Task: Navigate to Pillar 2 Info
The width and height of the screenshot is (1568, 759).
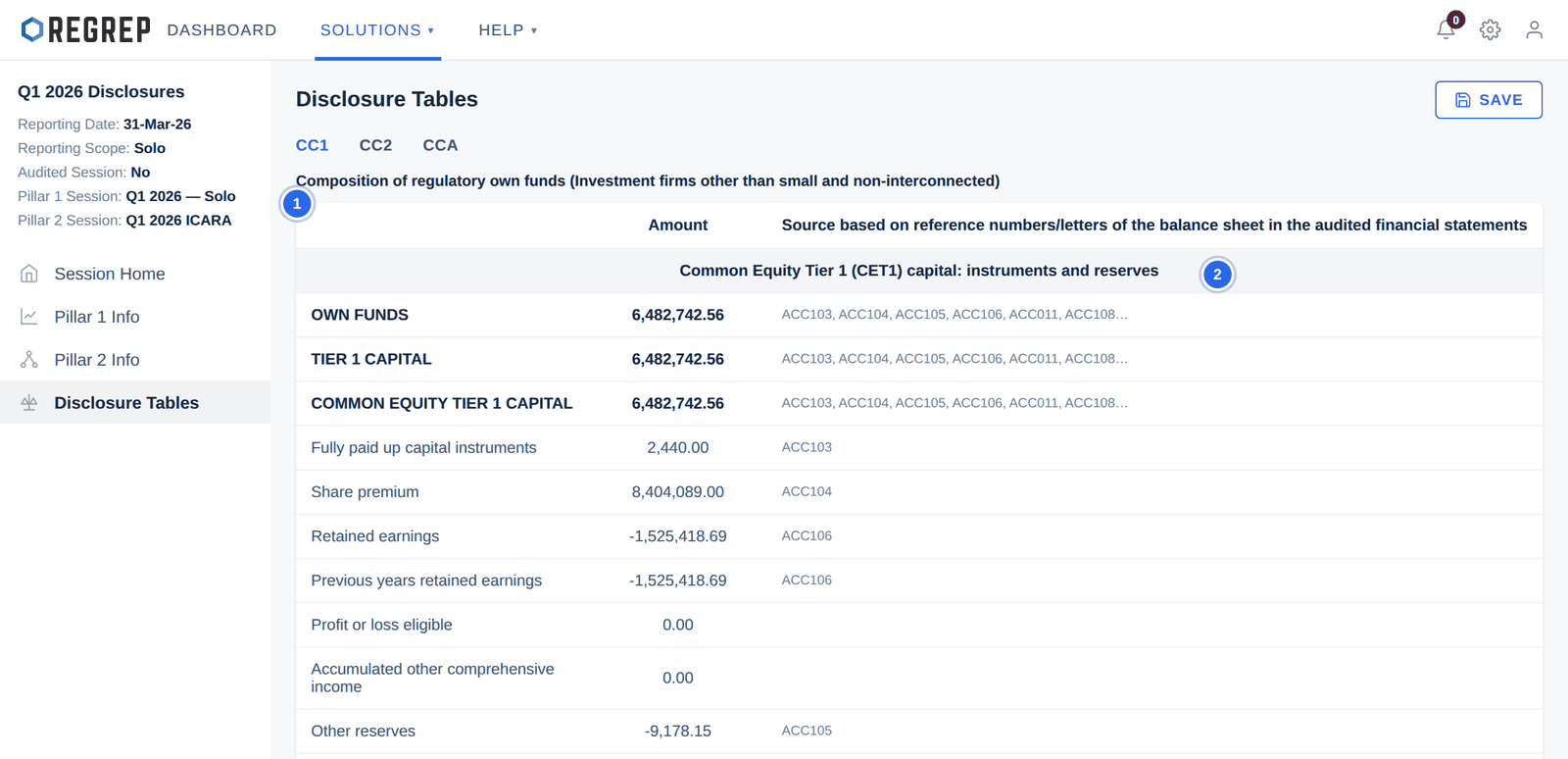Action: pyautogui.click(x=135, y=360)
